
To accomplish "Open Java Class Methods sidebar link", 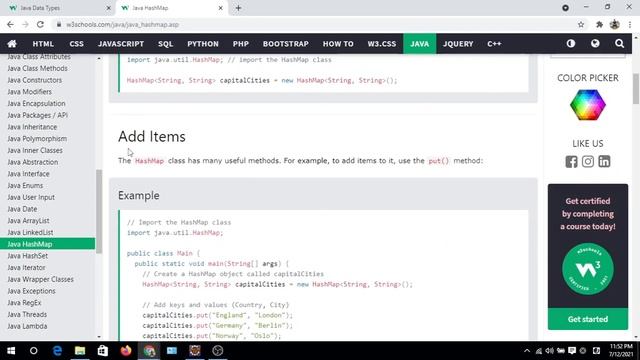I will tap(38, 68).
